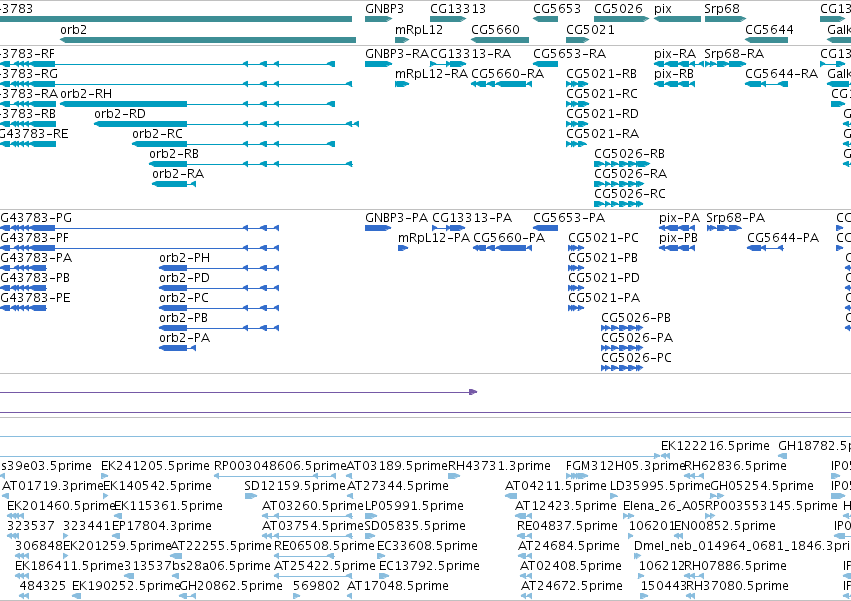Viewport: 851px width, 601px height.
Task: Click the orb2-RD transcript label
Action: click(x=119, y=113)
